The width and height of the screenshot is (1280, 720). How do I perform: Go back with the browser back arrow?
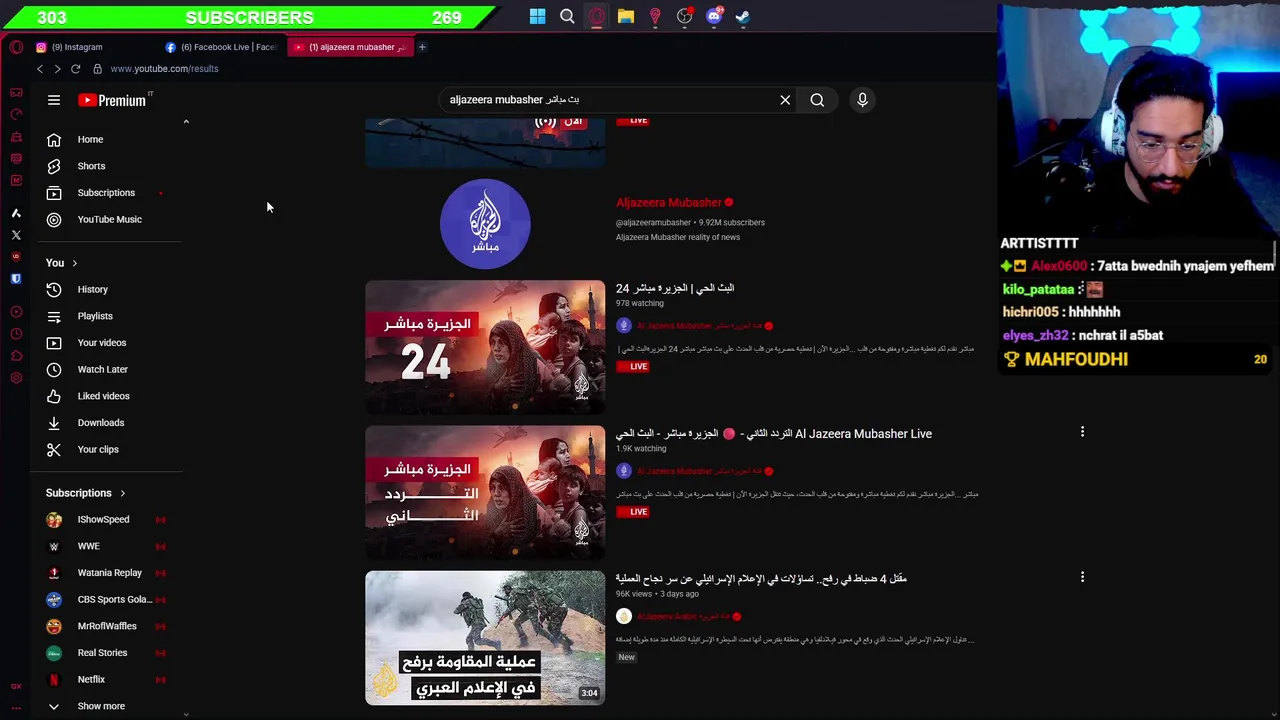click(x=40, y=69)
